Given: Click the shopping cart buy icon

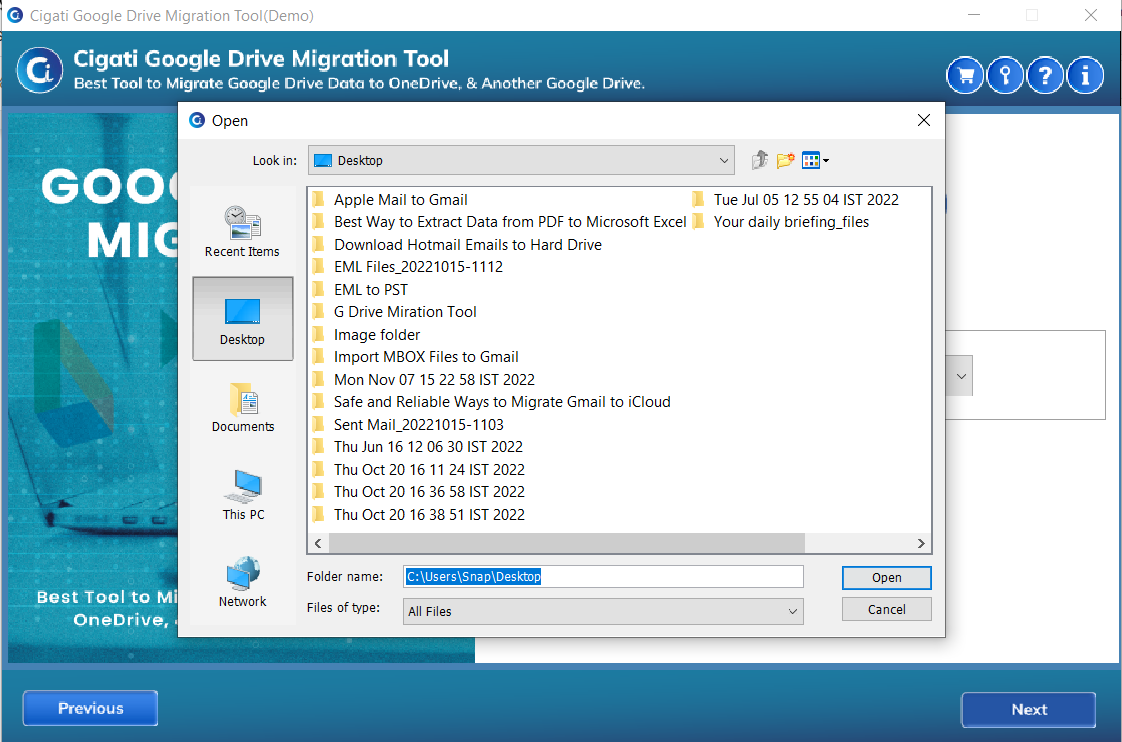Looking at the screenshot, I should point(965,75).
